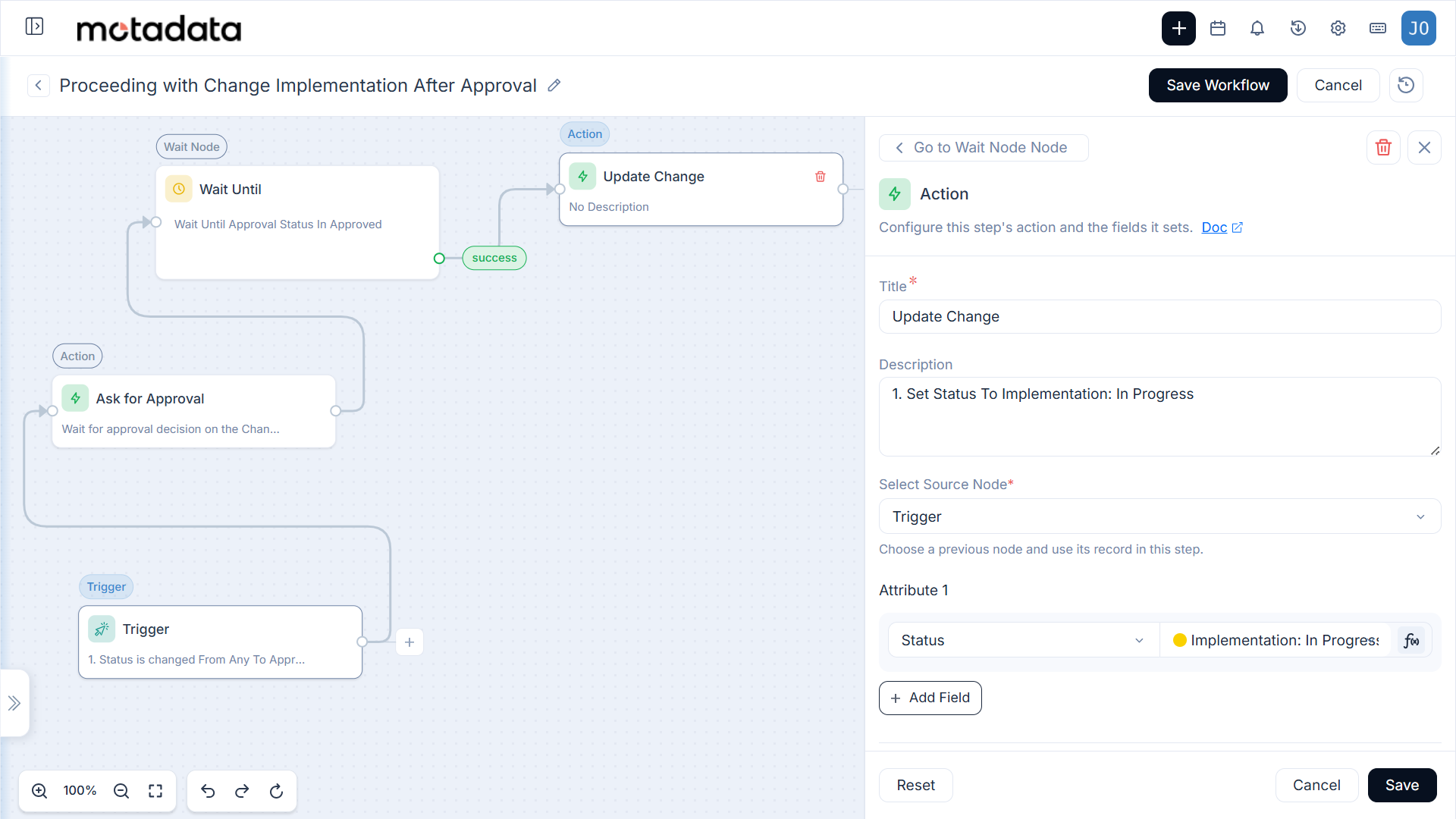Viewport: 1456px width, 819px height.
Task: Click the 100% zoom level text
Action: (80, 790)
